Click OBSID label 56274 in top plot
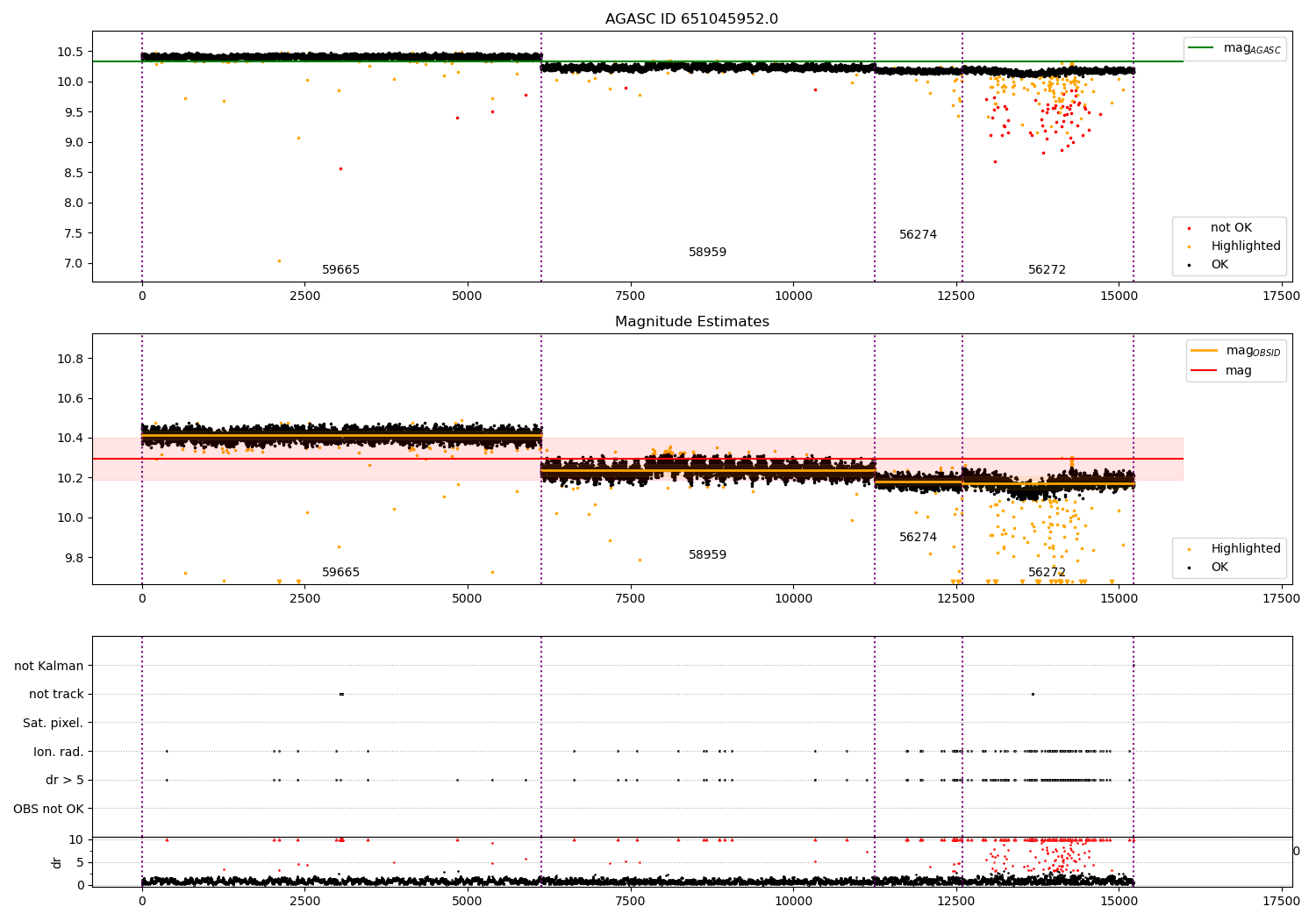The width and height of the screenshot is (1316, 921). 918,235
